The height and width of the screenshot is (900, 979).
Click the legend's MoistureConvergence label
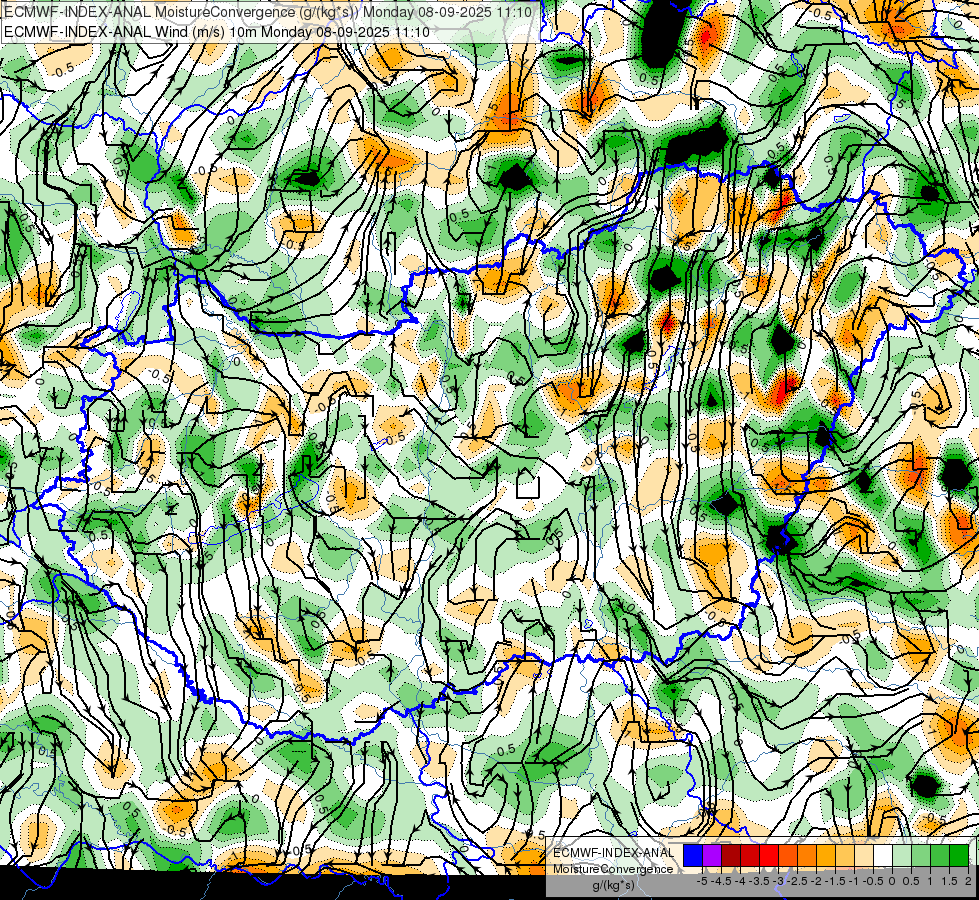(x=613, y=869)
